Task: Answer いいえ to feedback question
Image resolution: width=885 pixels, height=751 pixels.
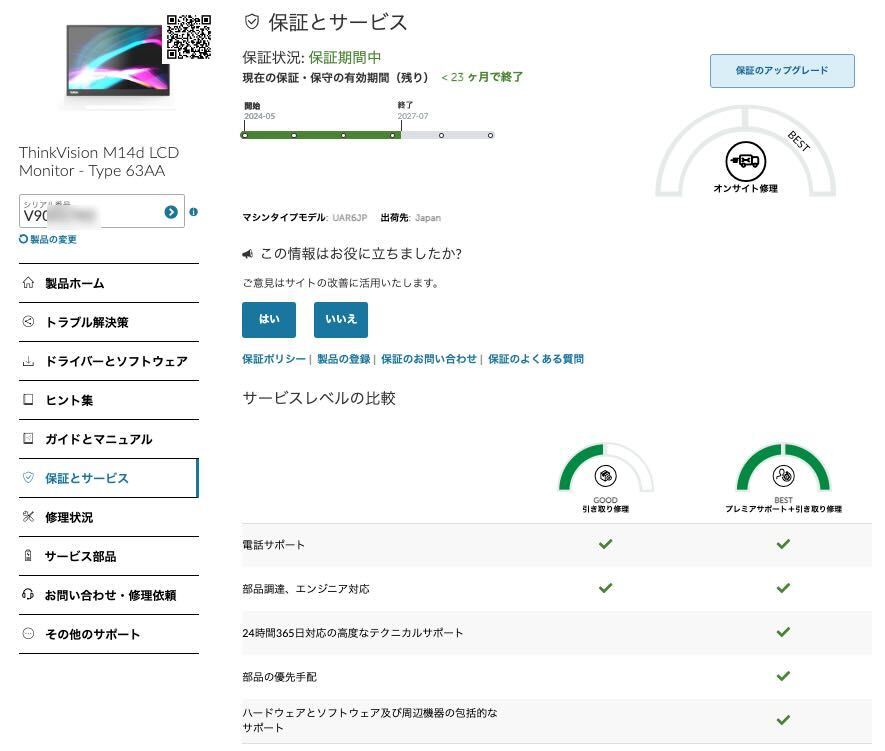Action: tap(341, 319)
